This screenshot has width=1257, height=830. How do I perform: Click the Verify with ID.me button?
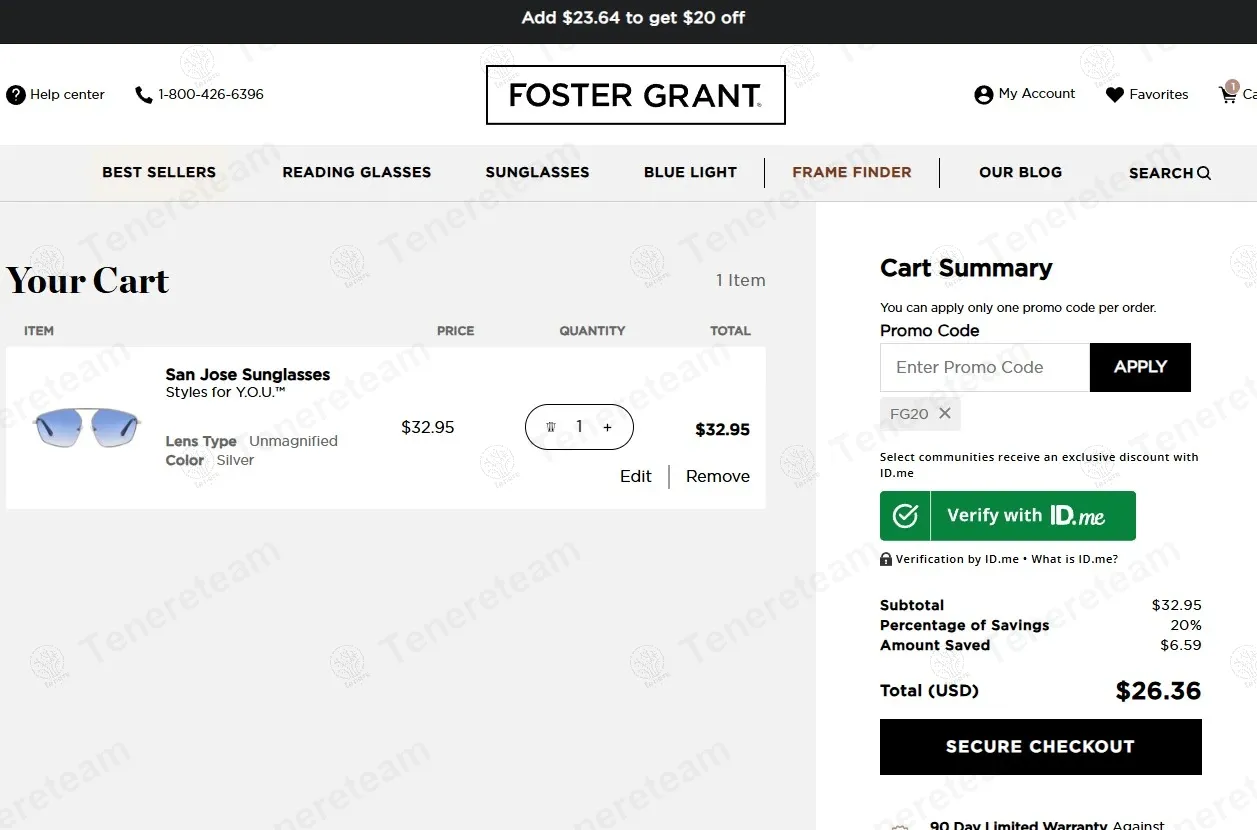[1007, 516]
